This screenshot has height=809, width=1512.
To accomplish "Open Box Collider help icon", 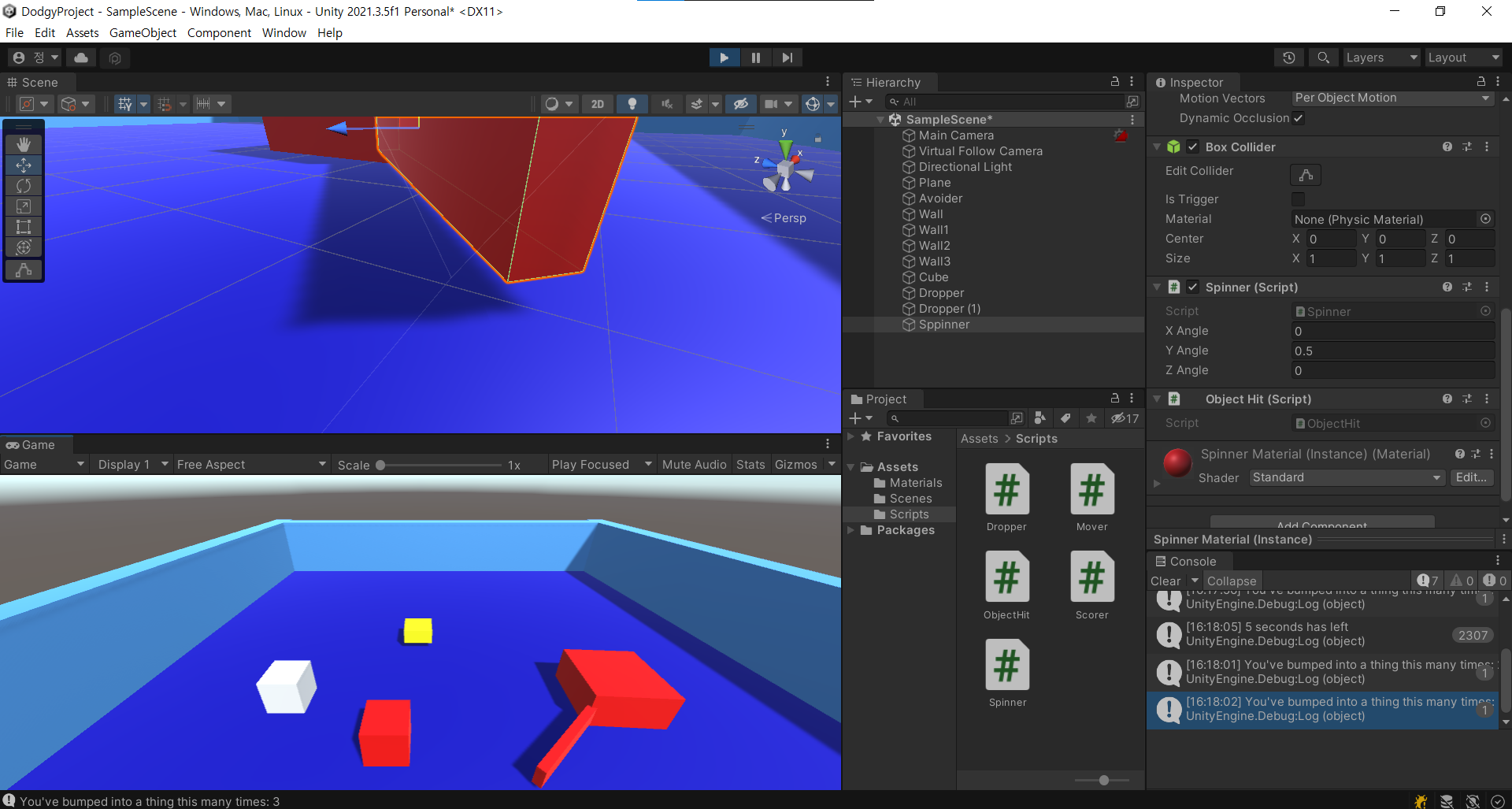I will [1447, 147].
